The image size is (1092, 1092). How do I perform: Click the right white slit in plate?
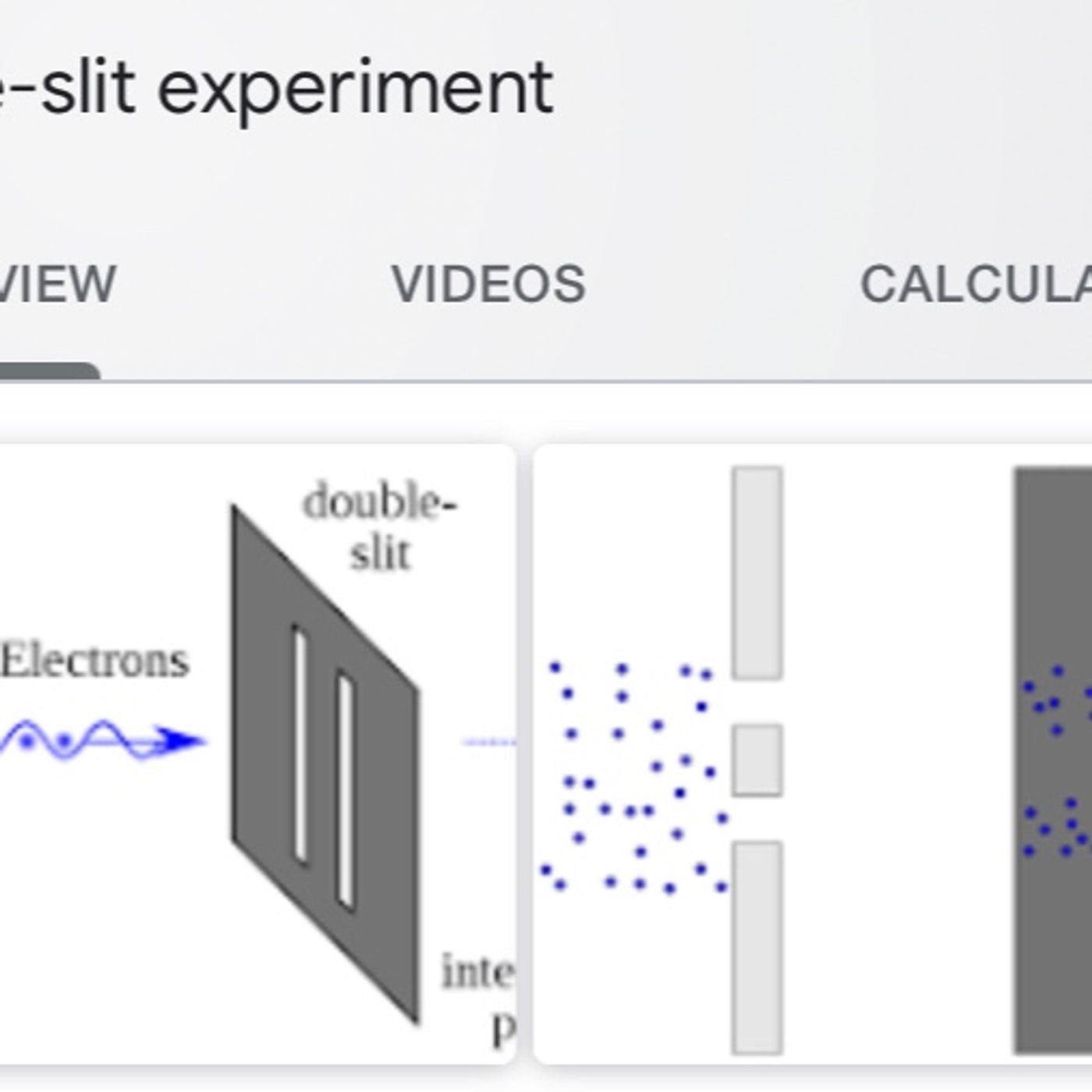point(346,790)
